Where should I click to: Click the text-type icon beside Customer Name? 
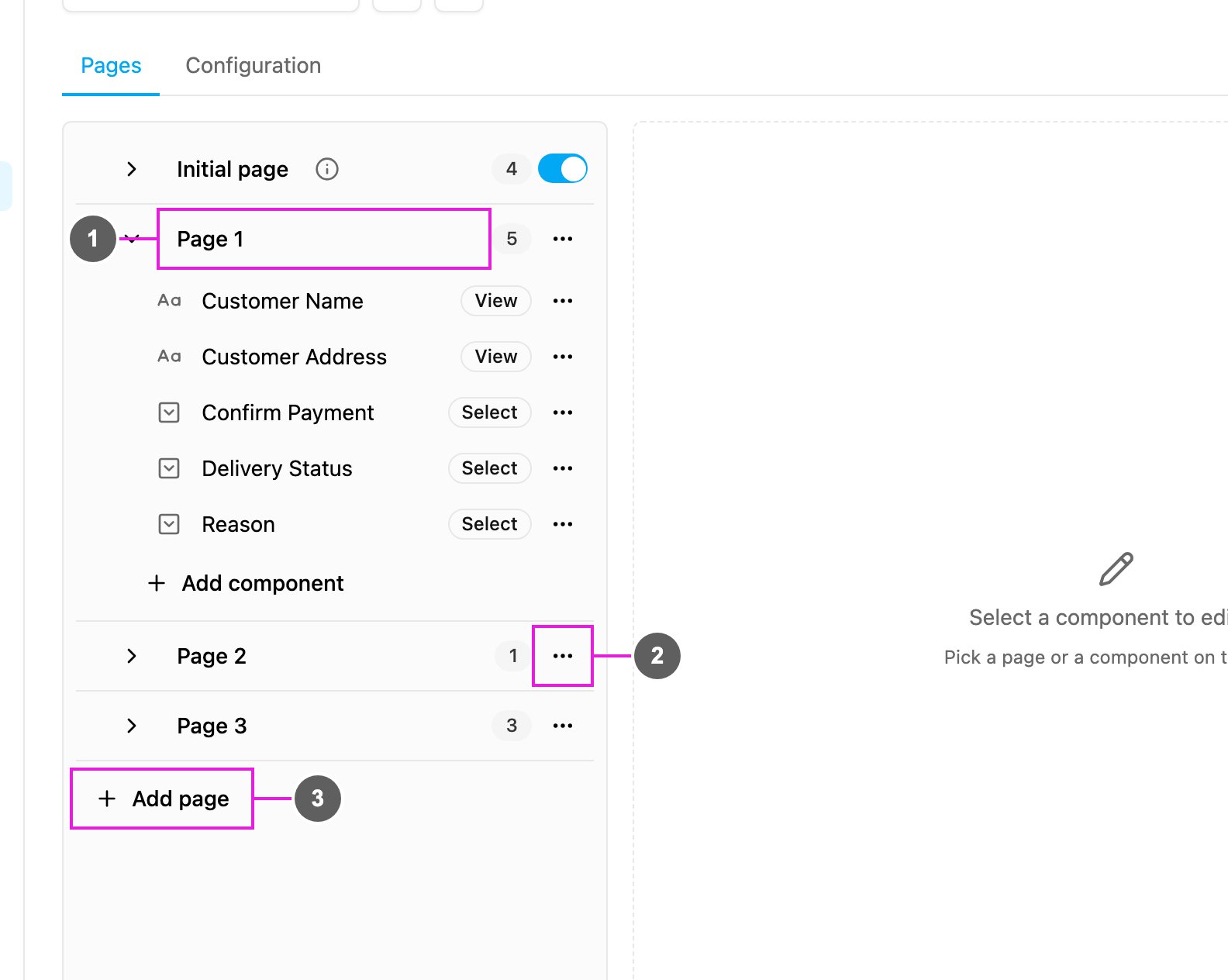(x=169, y=301)
